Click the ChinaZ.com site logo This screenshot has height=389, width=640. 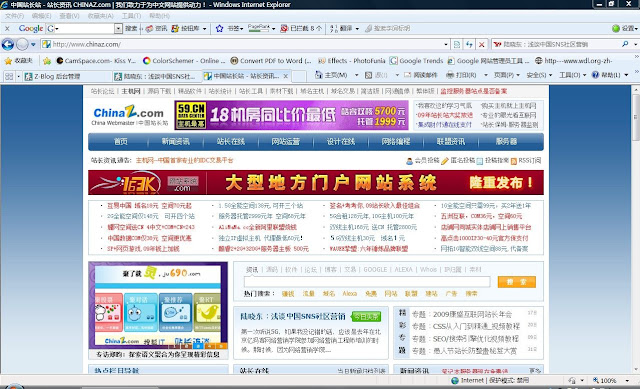[x=129, y=116]
